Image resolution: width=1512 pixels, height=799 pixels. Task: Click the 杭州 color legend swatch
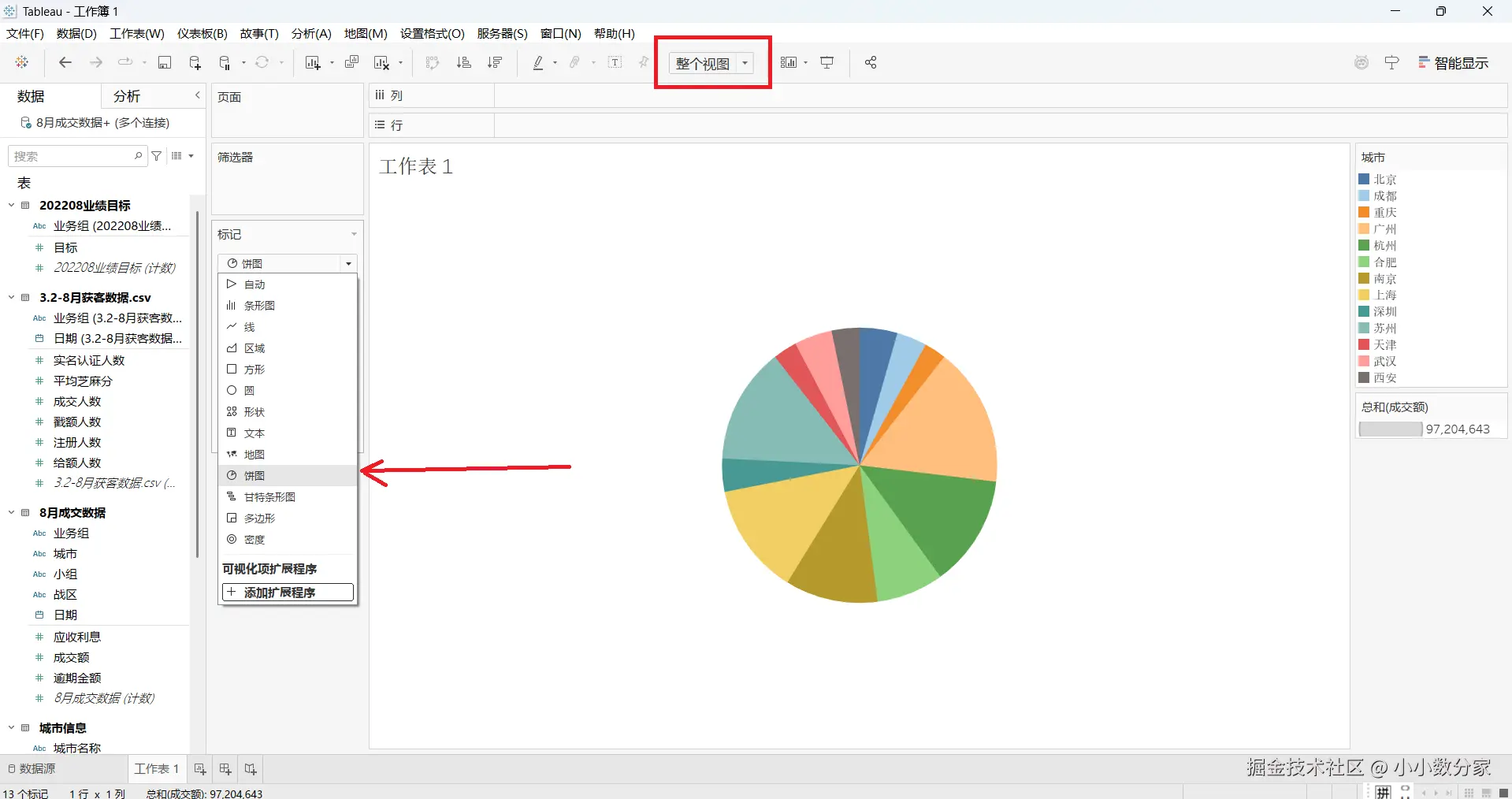pos(1364,245)
